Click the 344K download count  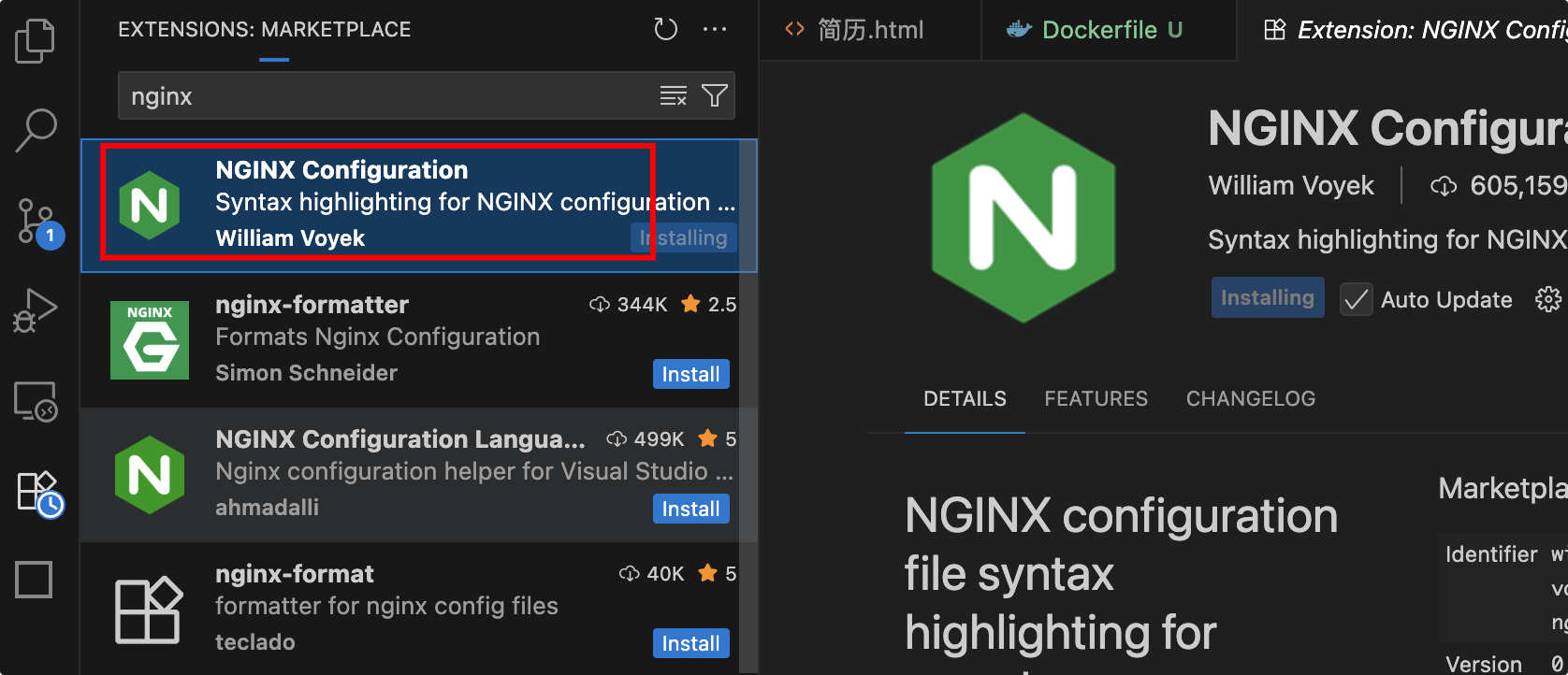[629, 305]
